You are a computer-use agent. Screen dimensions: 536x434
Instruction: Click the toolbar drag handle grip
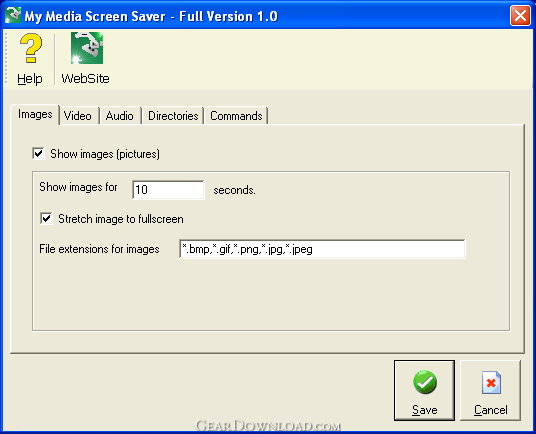point(6,59)
